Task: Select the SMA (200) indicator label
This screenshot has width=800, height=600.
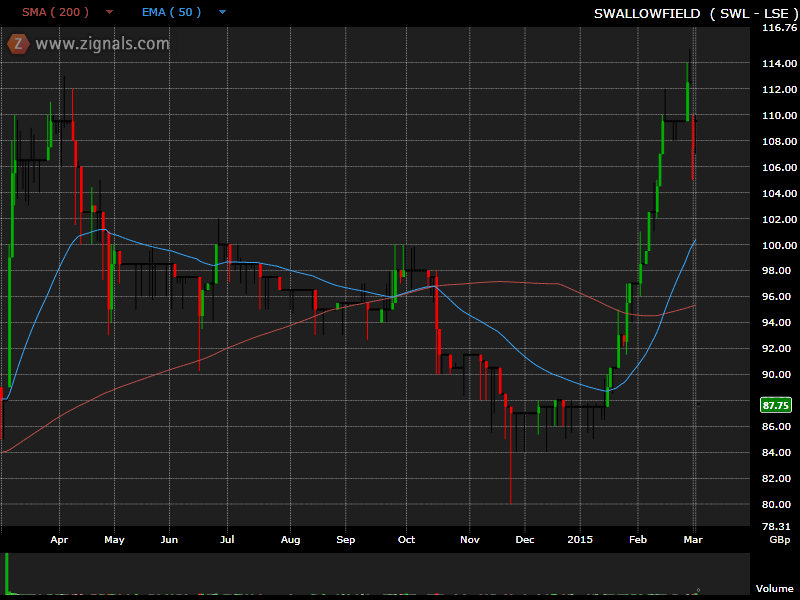Action: click(55, 13)
